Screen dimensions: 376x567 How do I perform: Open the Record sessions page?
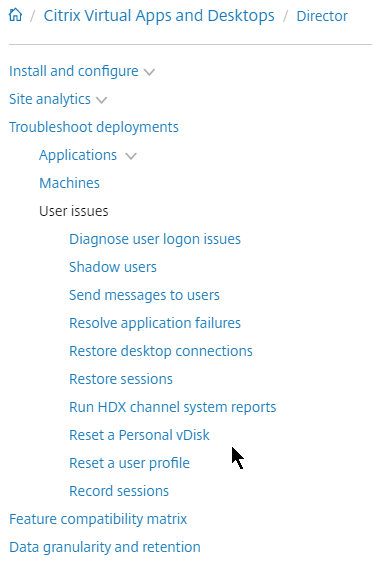119,491
